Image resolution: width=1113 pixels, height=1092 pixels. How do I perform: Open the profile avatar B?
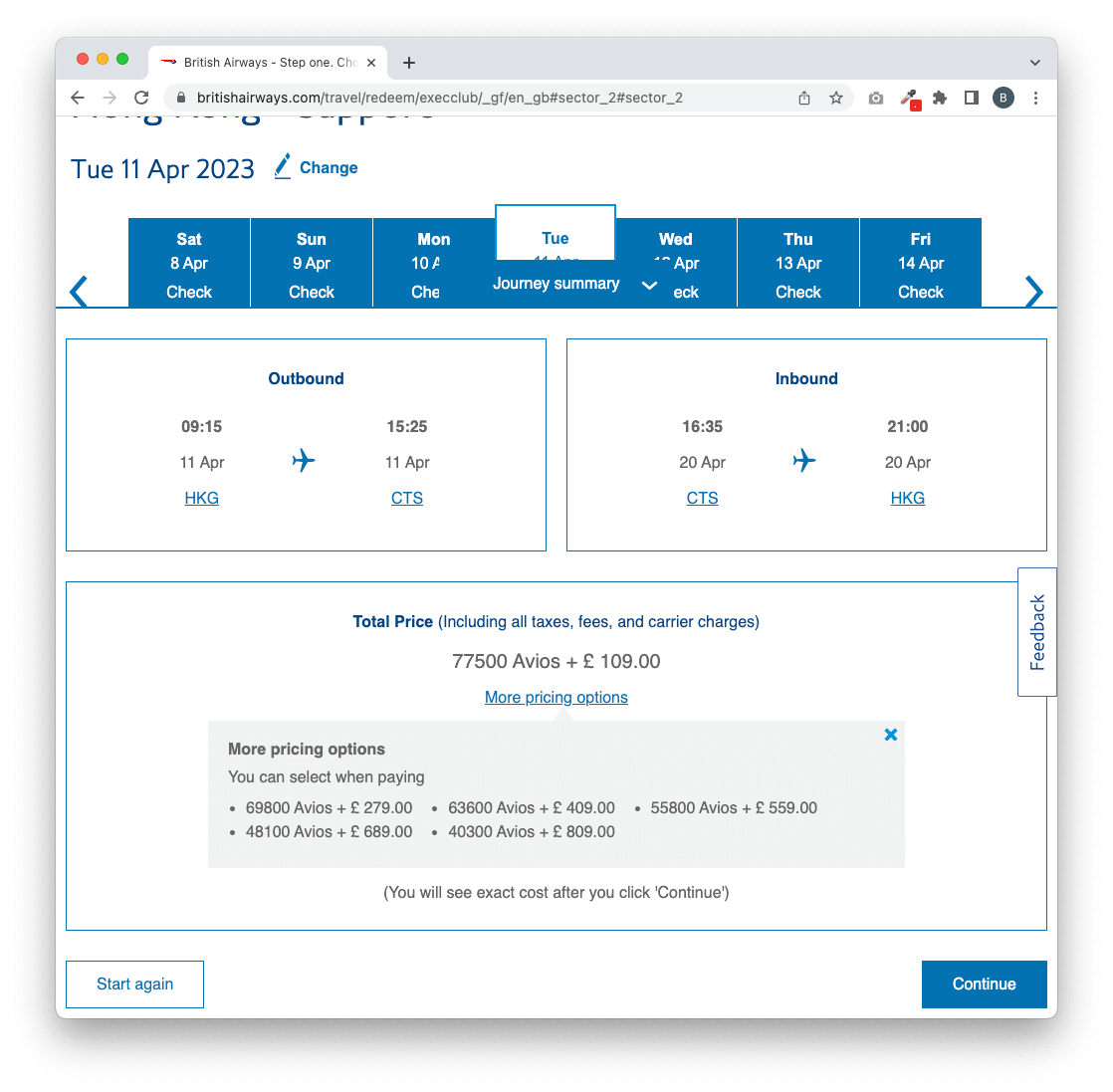1002,98
